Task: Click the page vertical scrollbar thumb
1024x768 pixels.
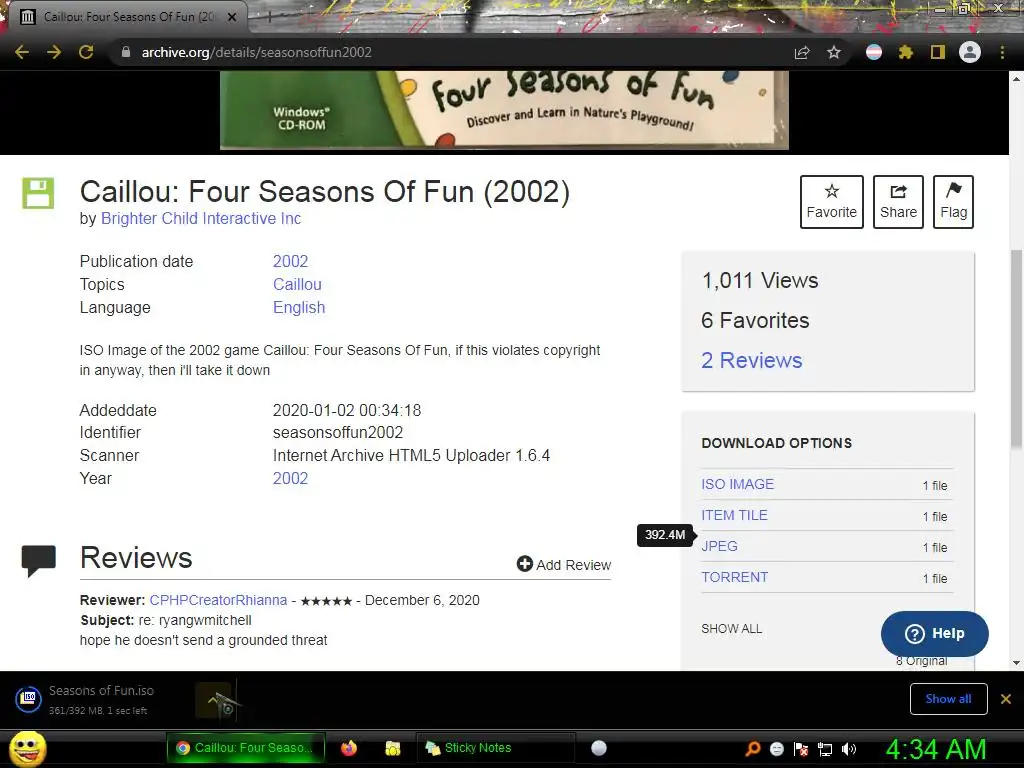Action: coord(1016,349)
